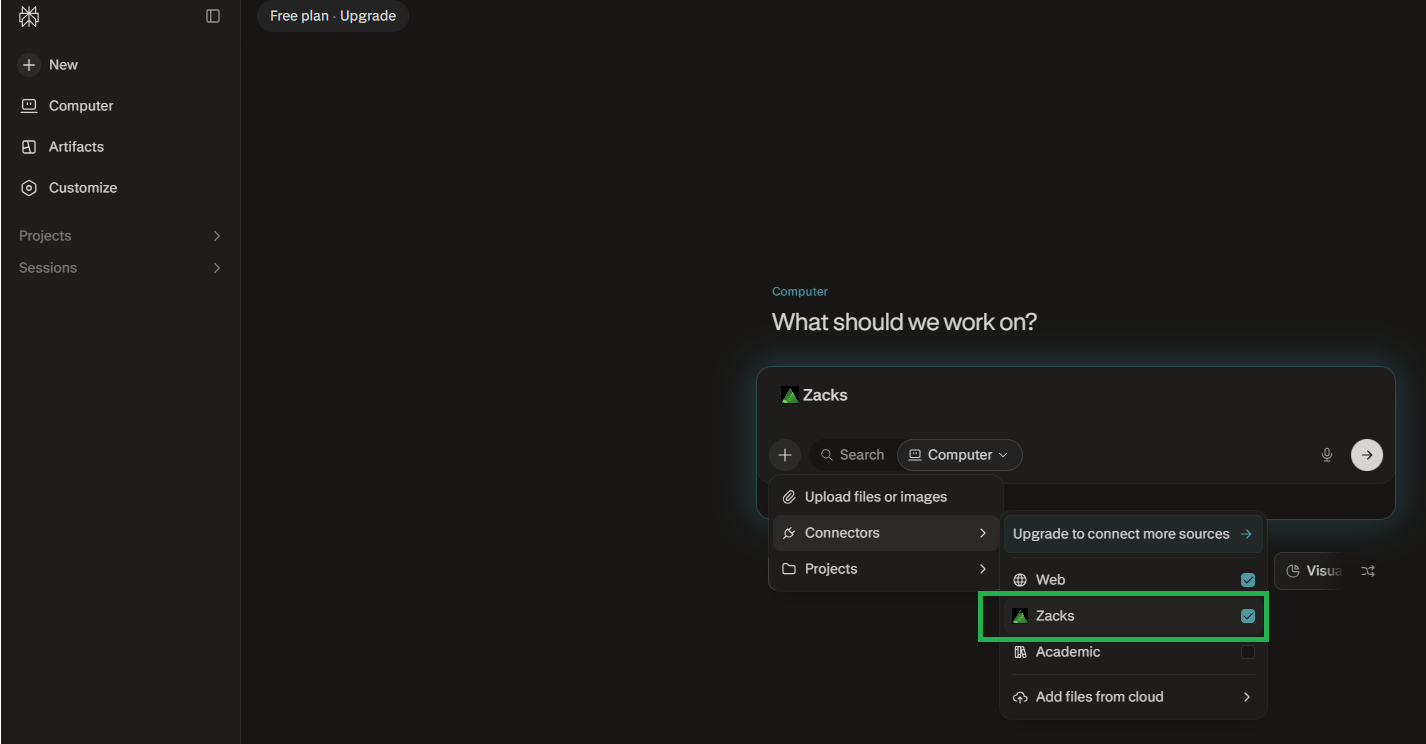Viewport: 1426px width, 744px height.
Task: Click the small 'Computer' label above heading
Action: tap(800, 292)
